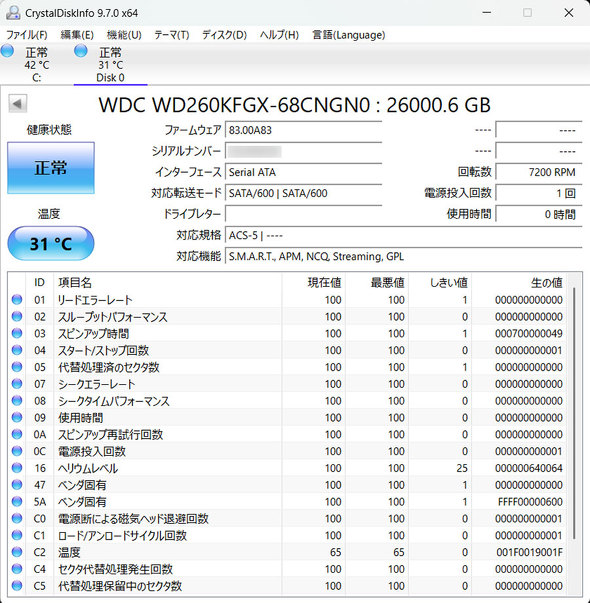Click the 正常 health status button
The width and height of the screenshot is (590, 603).
click(51, 168)
